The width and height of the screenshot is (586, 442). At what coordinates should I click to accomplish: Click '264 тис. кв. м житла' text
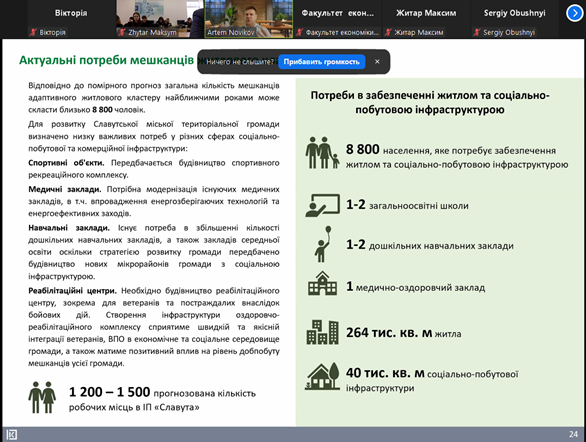tap(404, 333)
